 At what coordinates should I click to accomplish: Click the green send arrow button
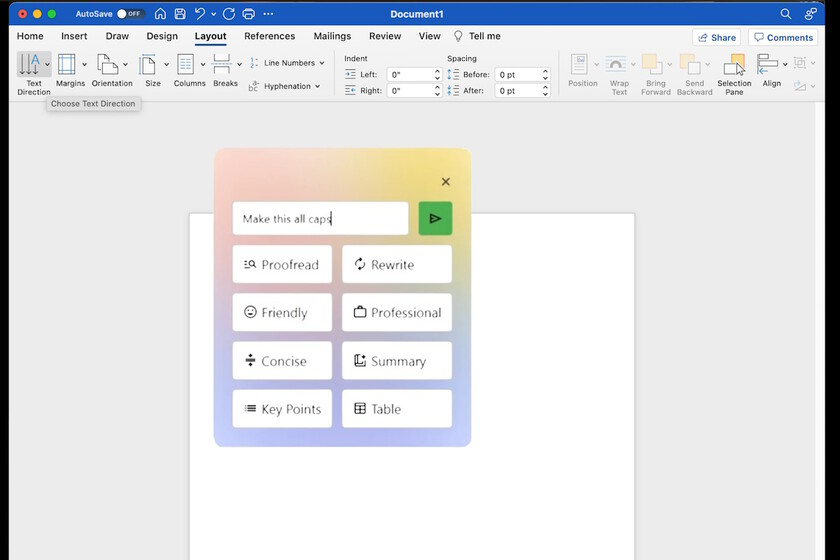click(435, 218)
